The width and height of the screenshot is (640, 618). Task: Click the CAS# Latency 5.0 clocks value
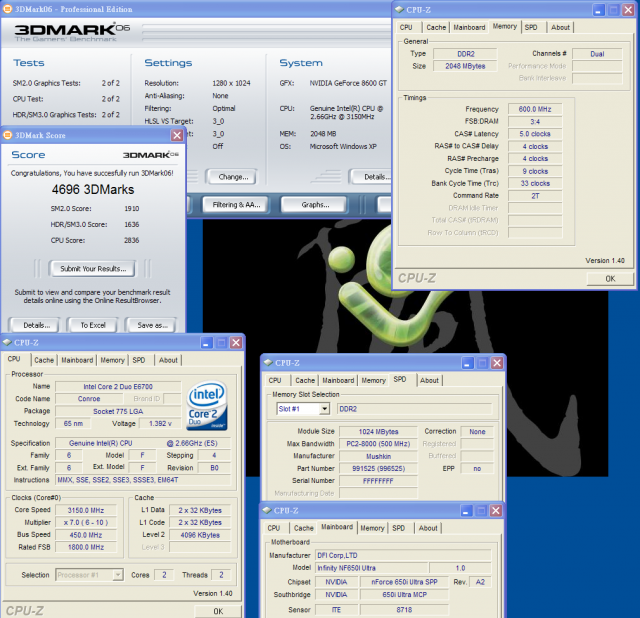point(535,134)
